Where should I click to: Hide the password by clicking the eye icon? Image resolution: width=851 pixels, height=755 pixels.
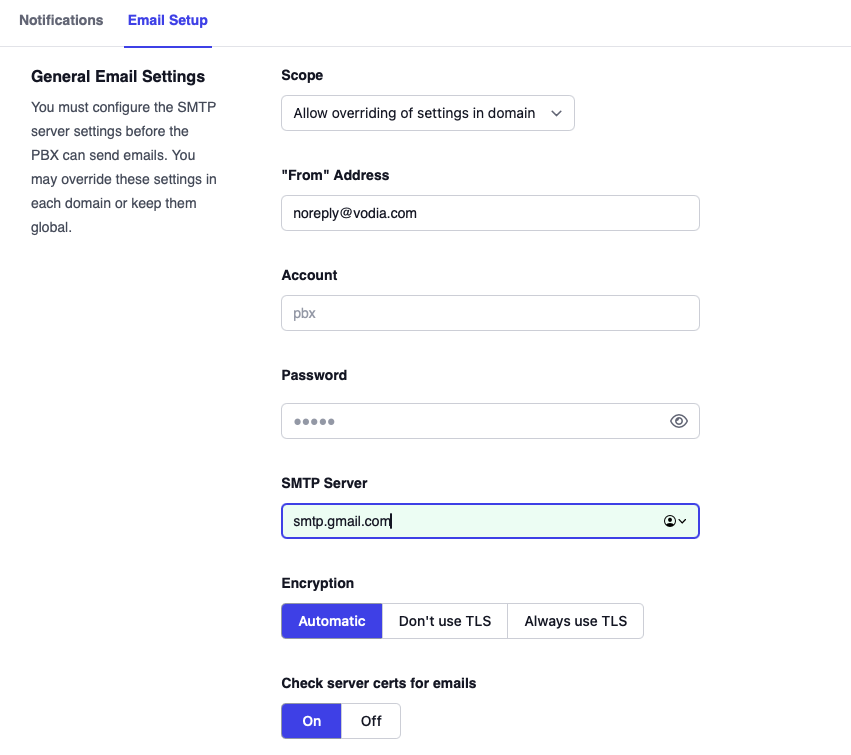[x=679, y=421]
